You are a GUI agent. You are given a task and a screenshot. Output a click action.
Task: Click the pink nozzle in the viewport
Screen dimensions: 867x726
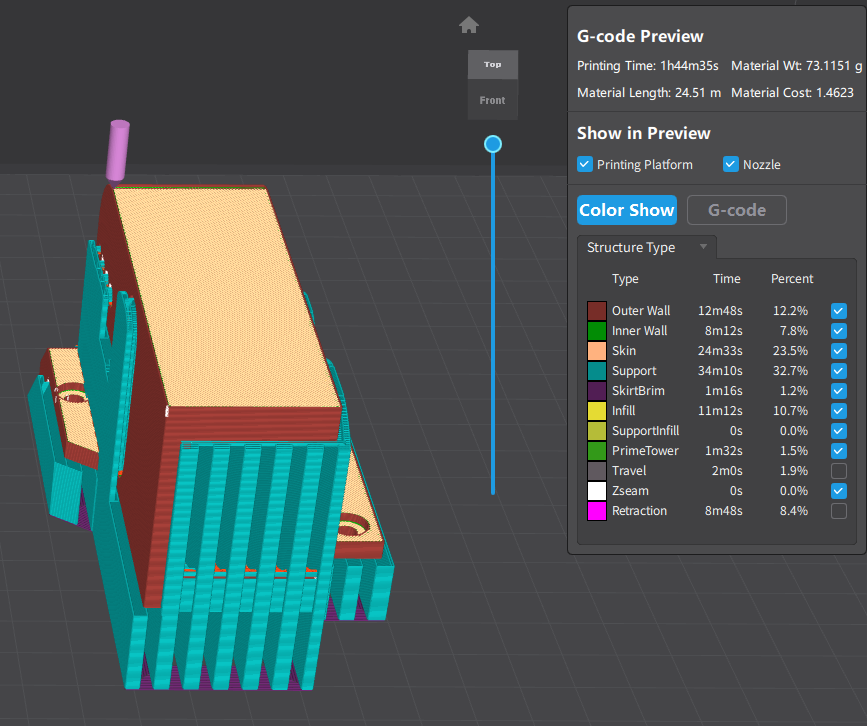pos(118,151)
